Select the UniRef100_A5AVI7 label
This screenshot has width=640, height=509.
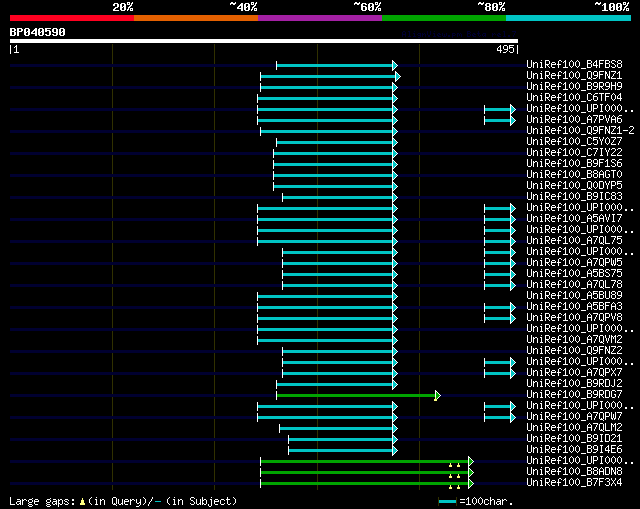click(x=574, y=218)
